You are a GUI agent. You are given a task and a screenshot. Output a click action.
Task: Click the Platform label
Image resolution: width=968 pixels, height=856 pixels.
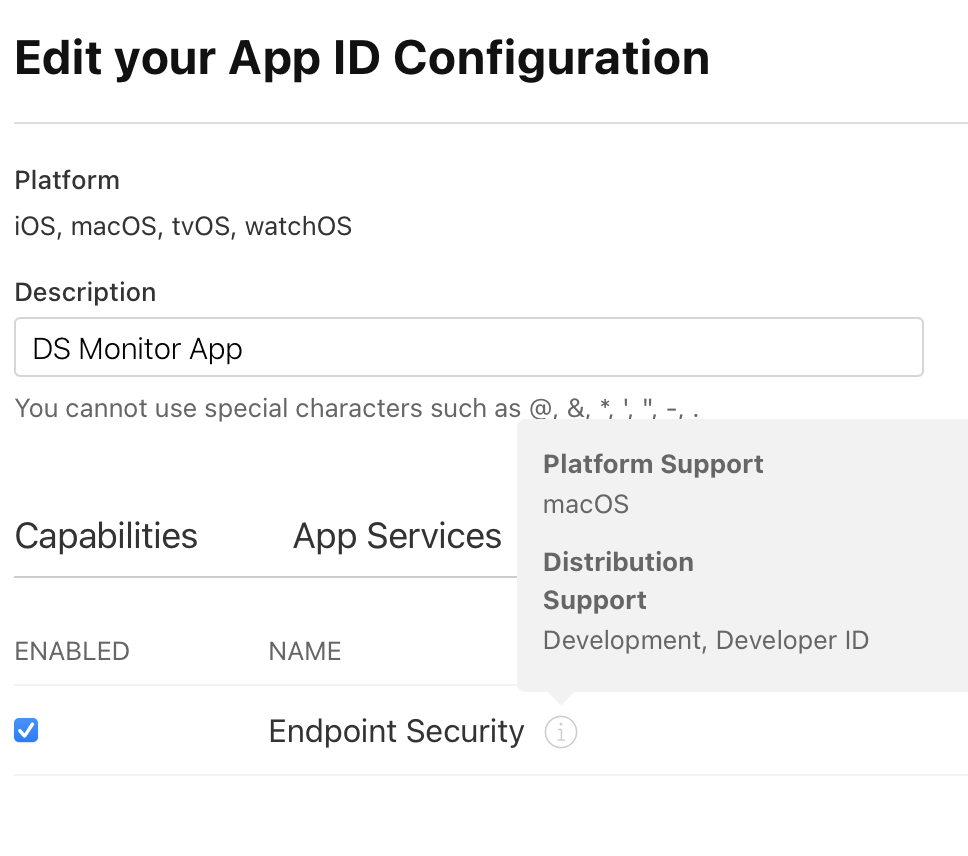(67, 181)
